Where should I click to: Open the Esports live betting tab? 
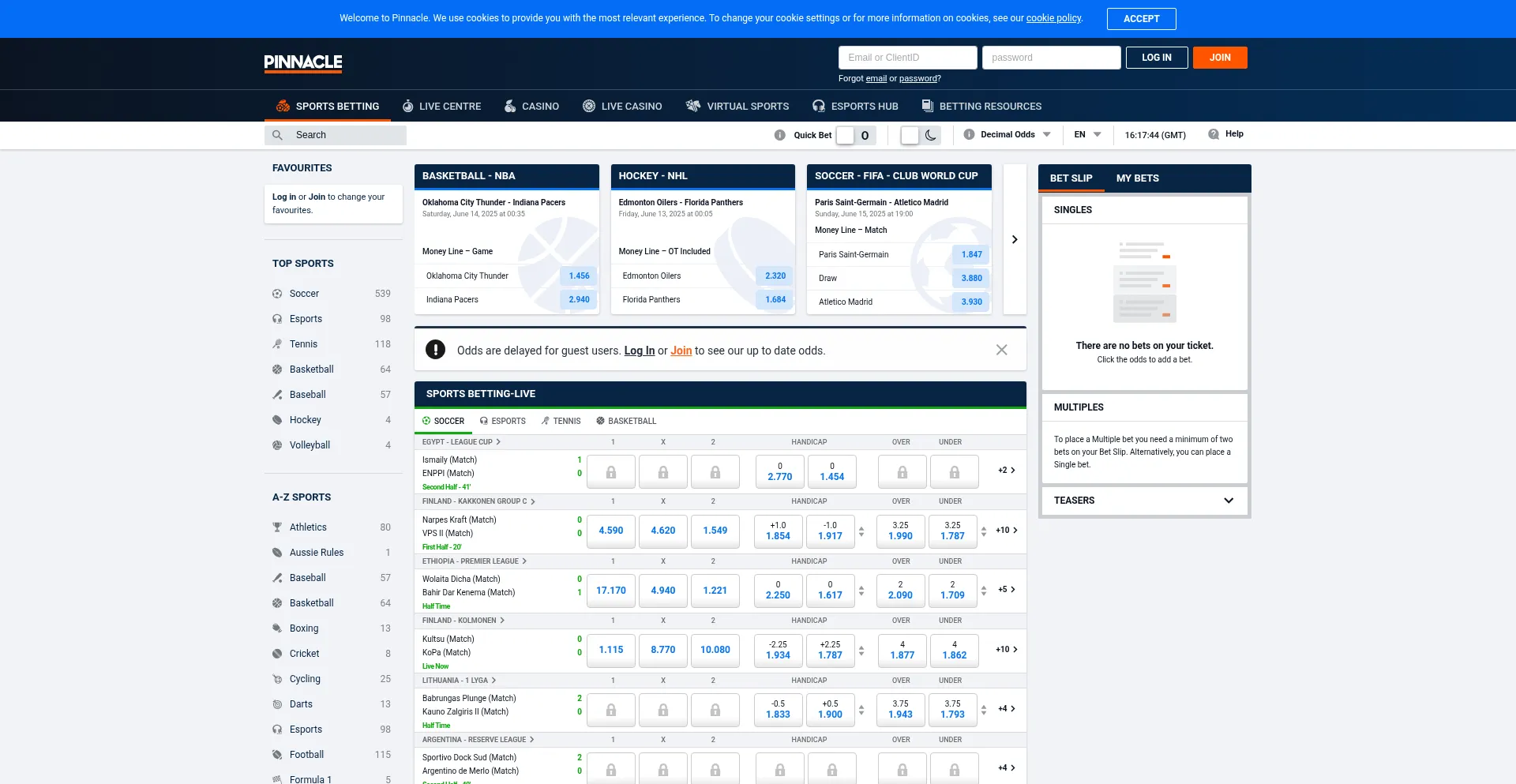502,421
